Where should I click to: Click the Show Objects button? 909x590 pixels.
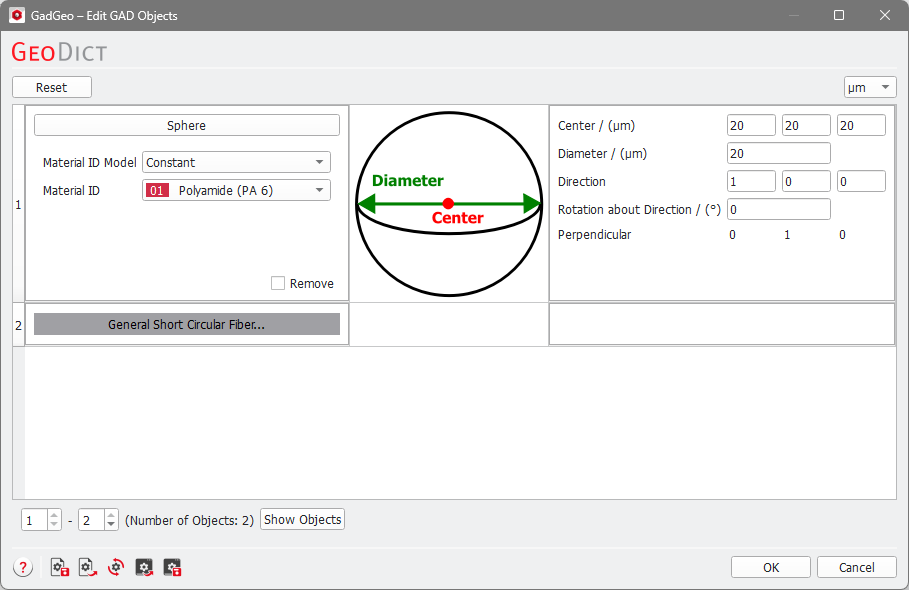pyautogui.click(x=302, y=519)
